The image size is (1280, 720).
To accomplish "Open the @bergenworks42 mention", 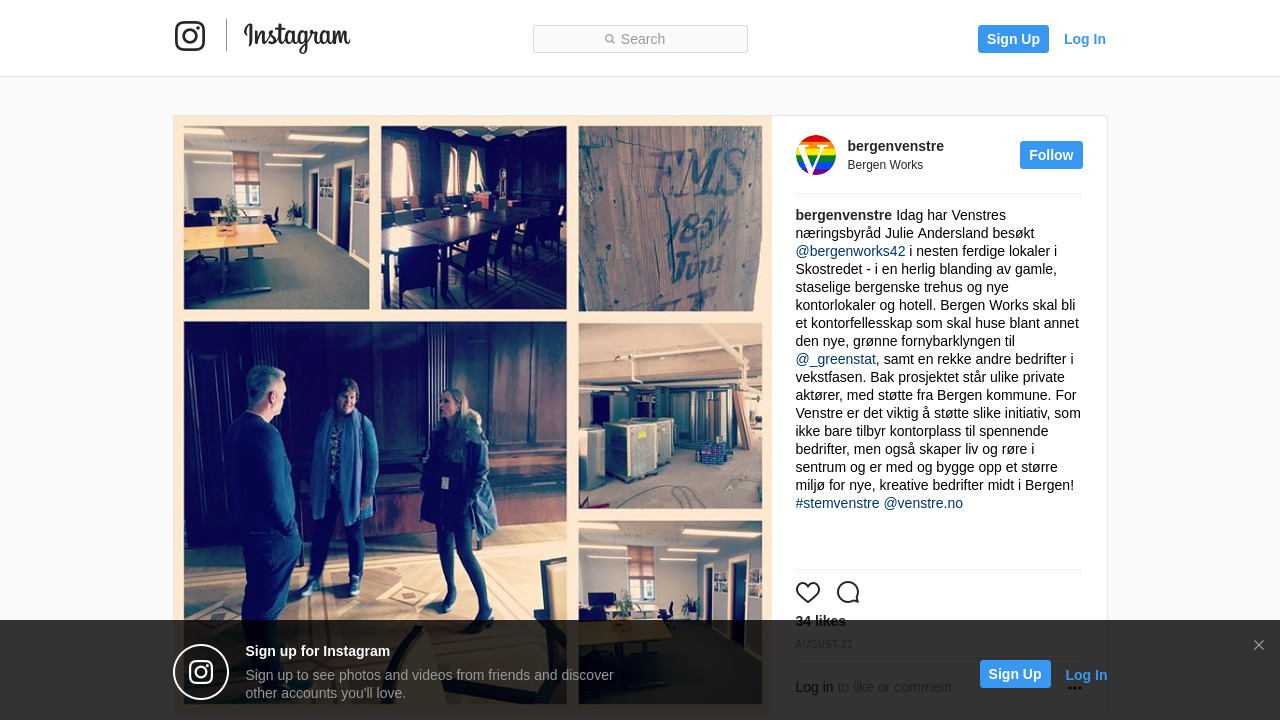I will 851,251.
